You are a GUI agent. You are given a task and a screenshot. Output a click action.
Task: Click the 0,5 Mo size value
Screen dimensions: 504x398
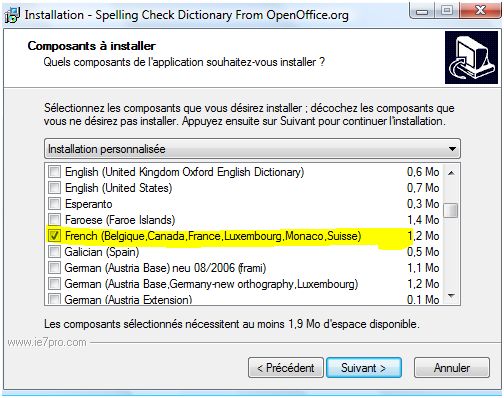tap(423, 252)
